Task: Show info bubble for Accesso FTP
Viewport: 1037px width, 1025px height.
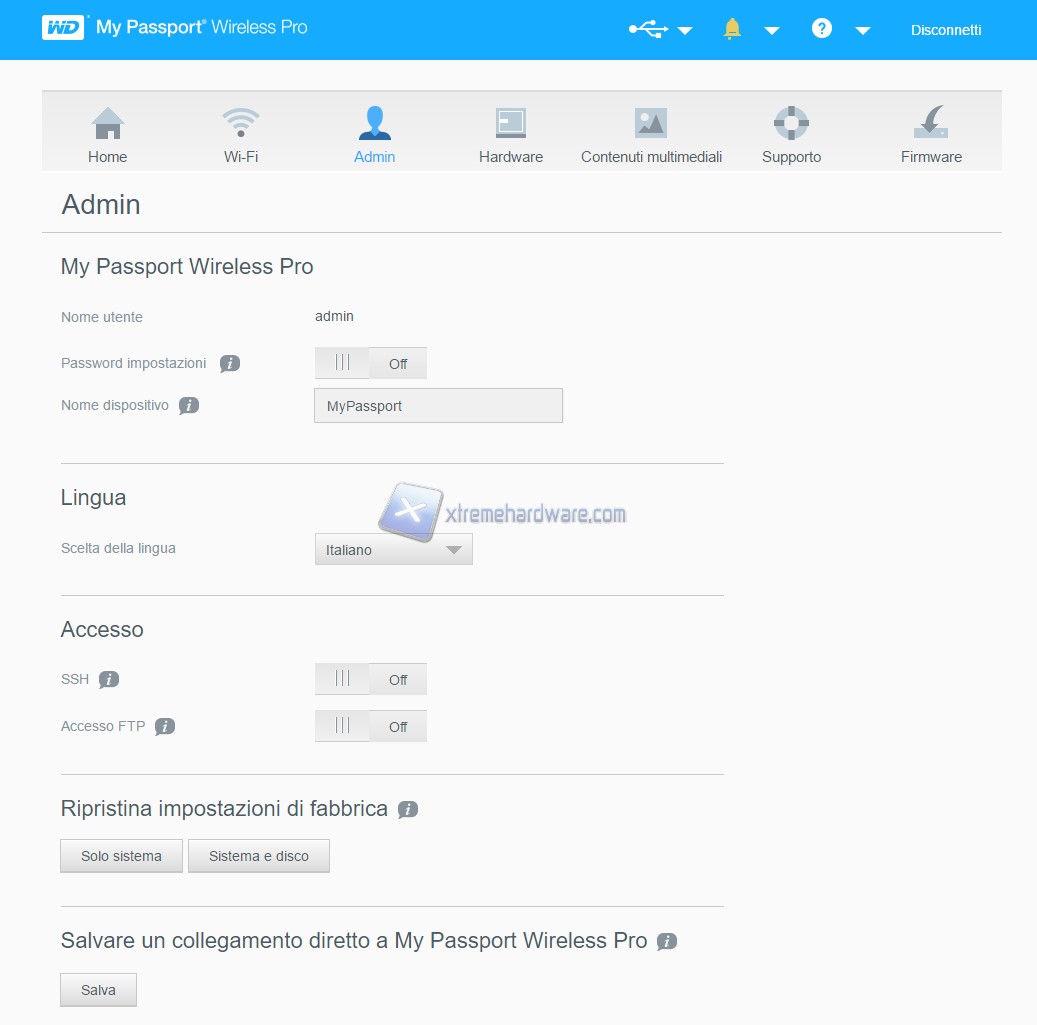Action: pos(165,727)
